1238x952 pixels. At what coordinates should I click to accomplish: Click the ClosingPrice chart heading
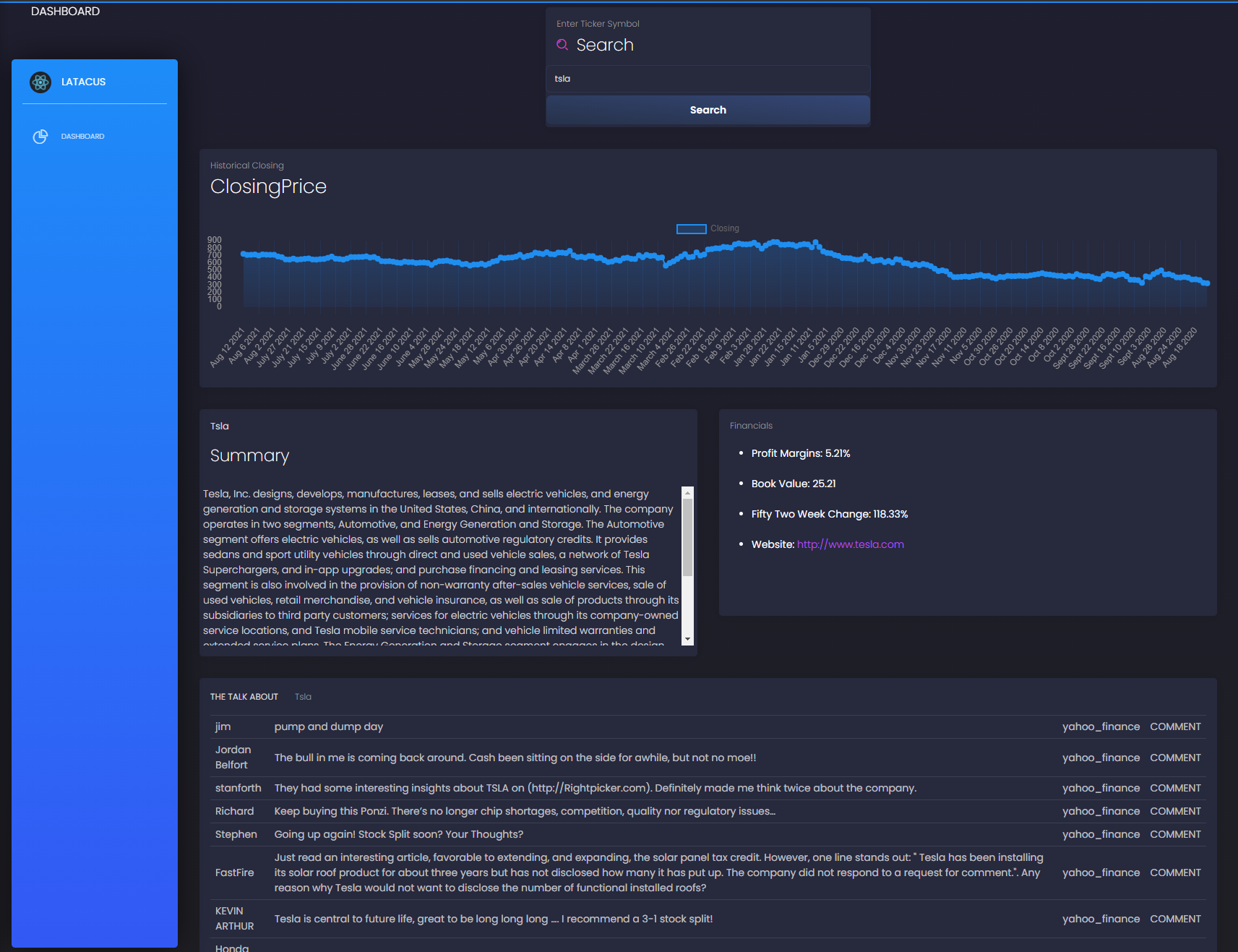268,186
